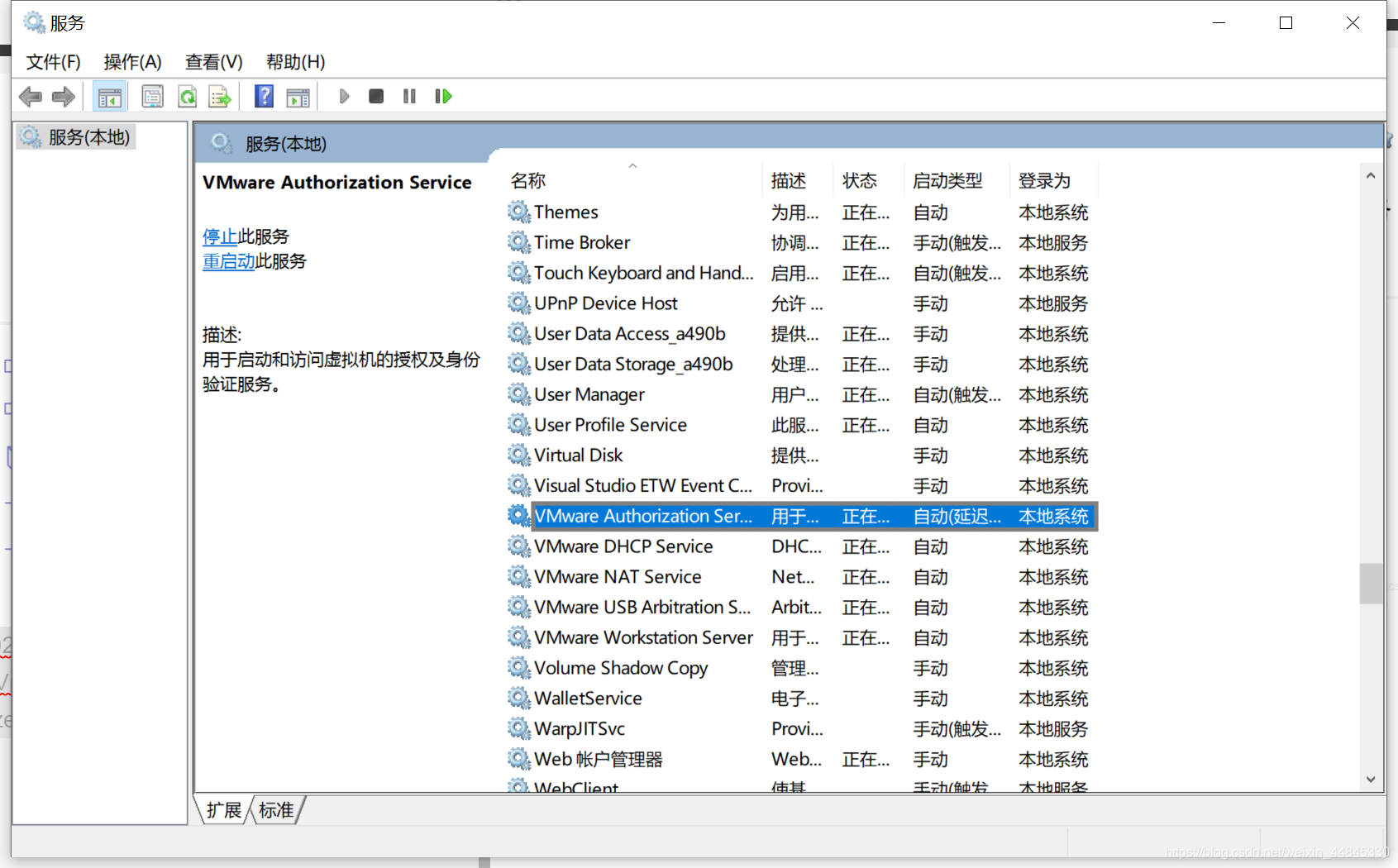
Task: Select User Data Access_a490b service
Action: click(802, 334)
